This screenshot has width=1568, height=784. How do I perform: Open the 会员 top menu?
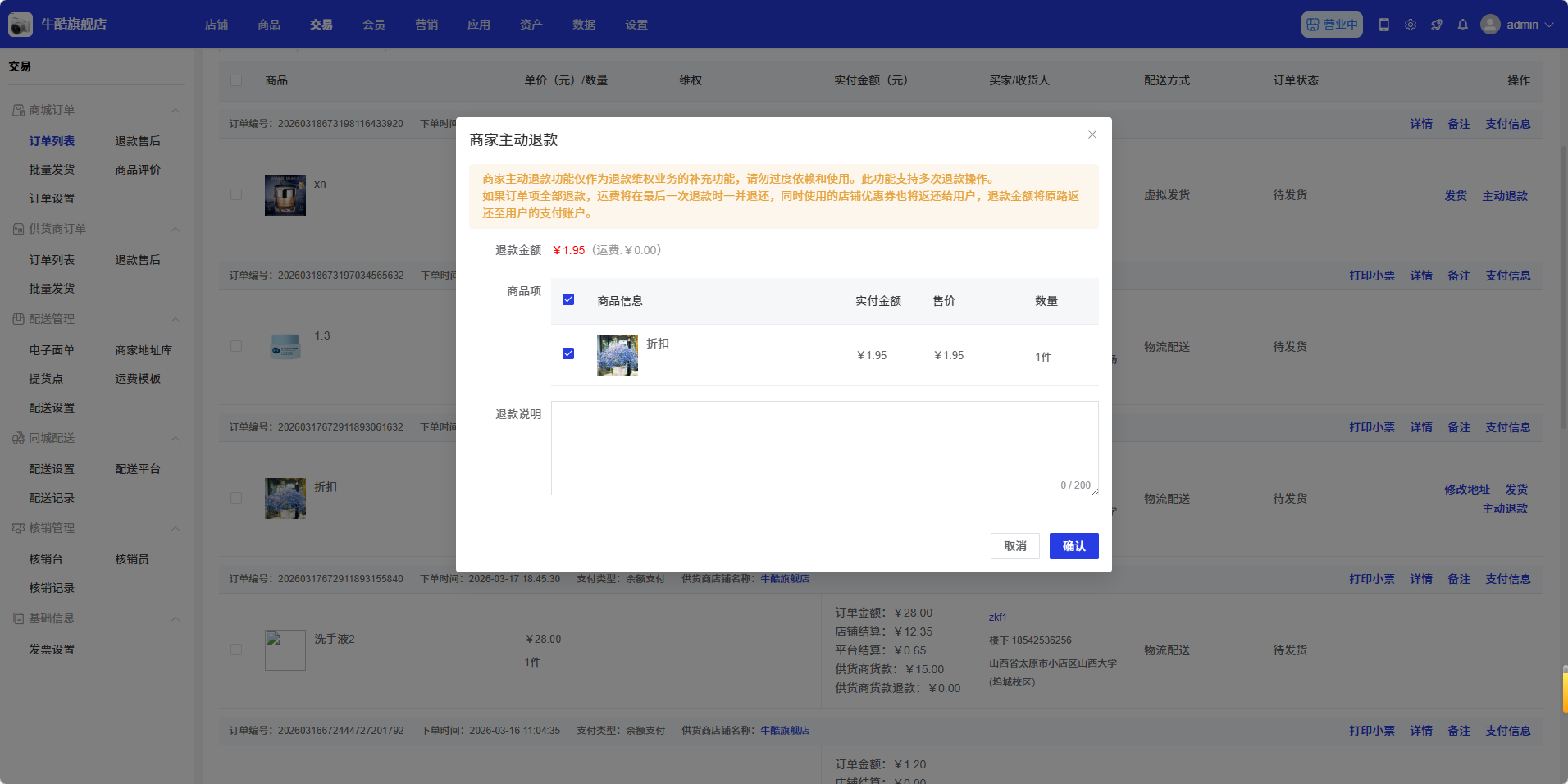tap(374, 25)
